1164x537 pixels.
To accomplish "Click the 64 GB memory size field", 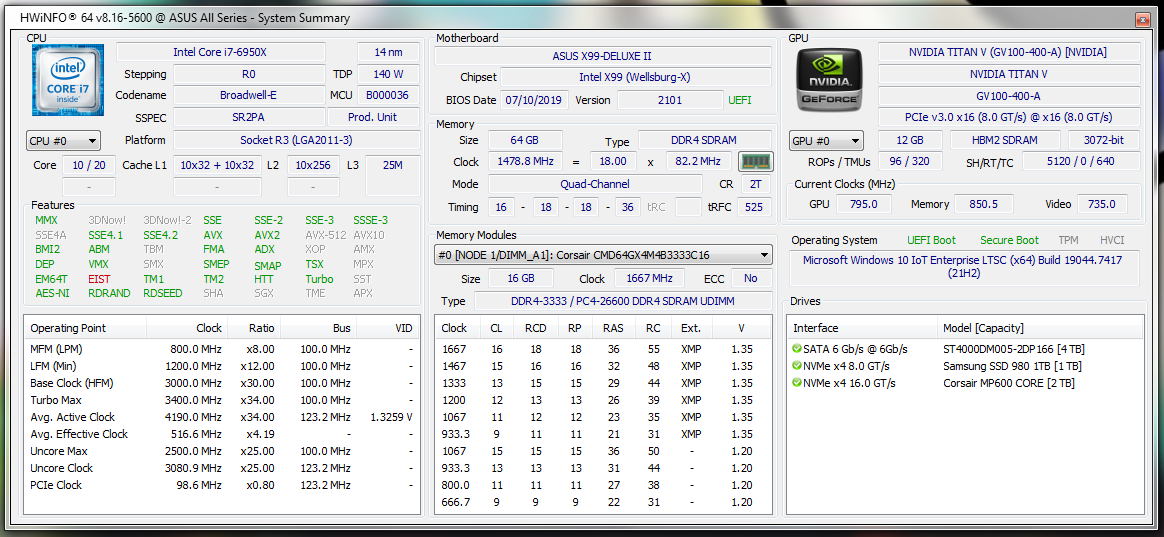I will tap(525, 140).
